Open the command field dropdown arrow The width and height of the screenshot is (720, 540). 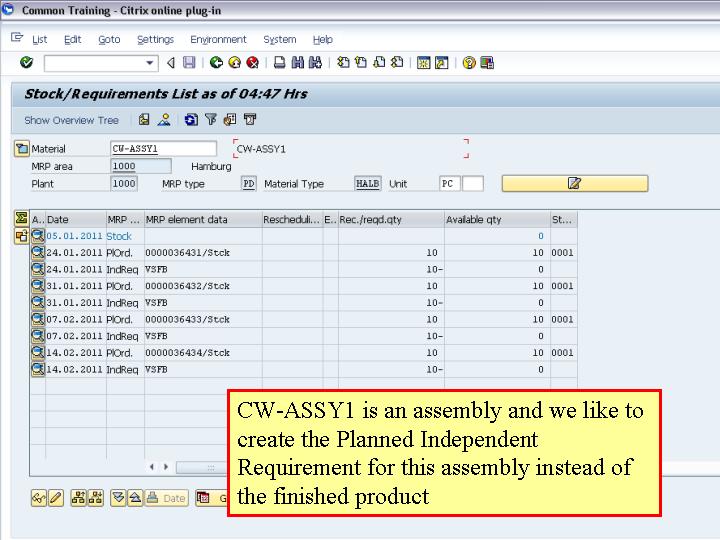(x=149, y=63)
